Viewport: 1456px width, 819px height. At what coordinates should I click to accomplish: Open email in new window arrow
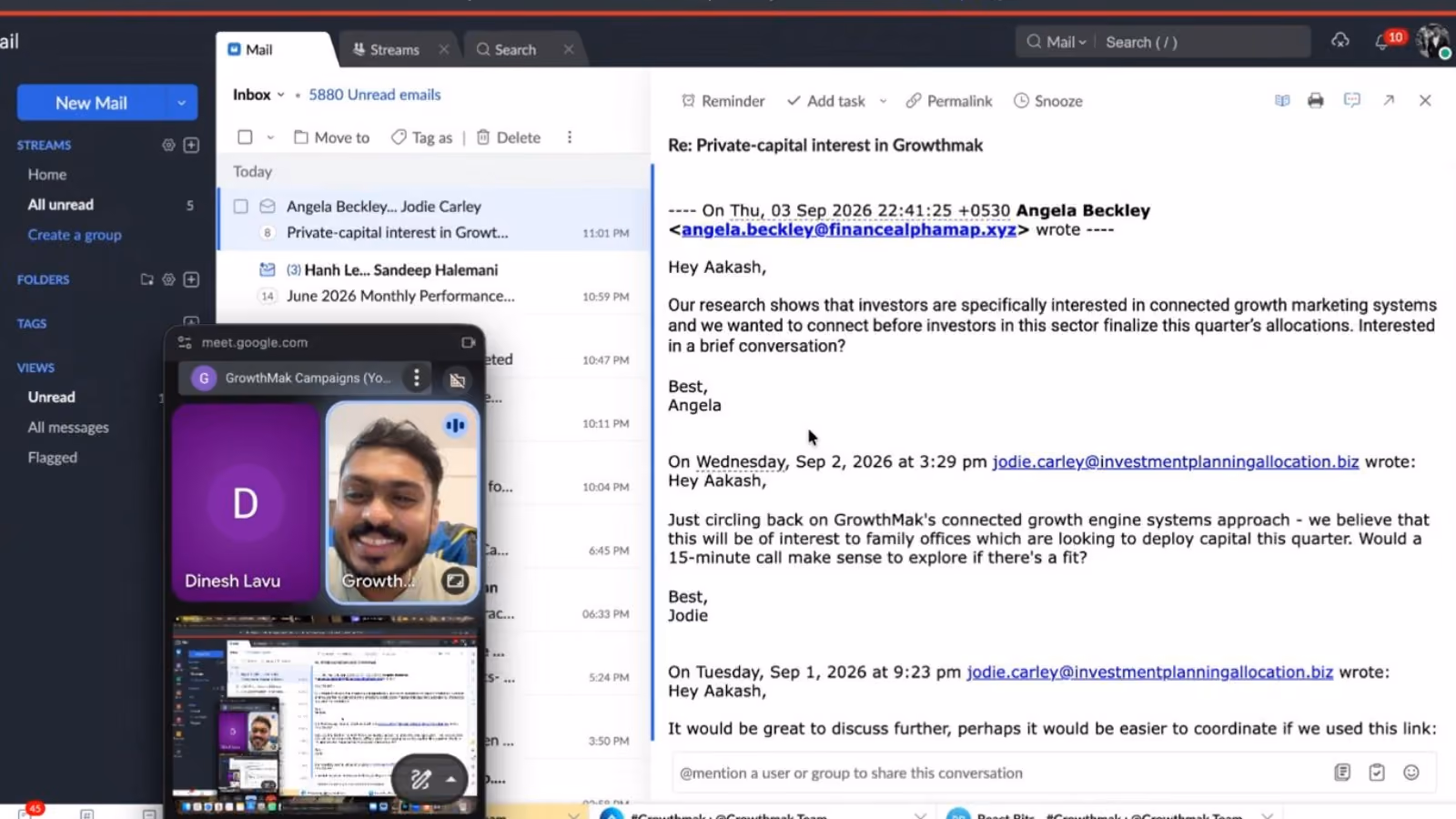click(1389, 101)
